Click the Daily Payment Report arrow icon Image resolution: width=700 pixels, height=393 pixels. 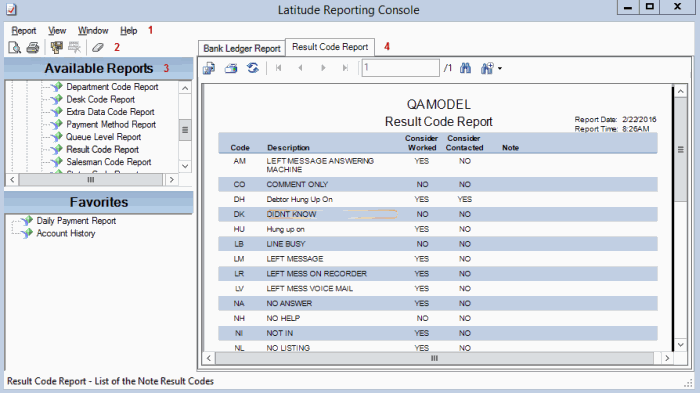coord(27,220)
